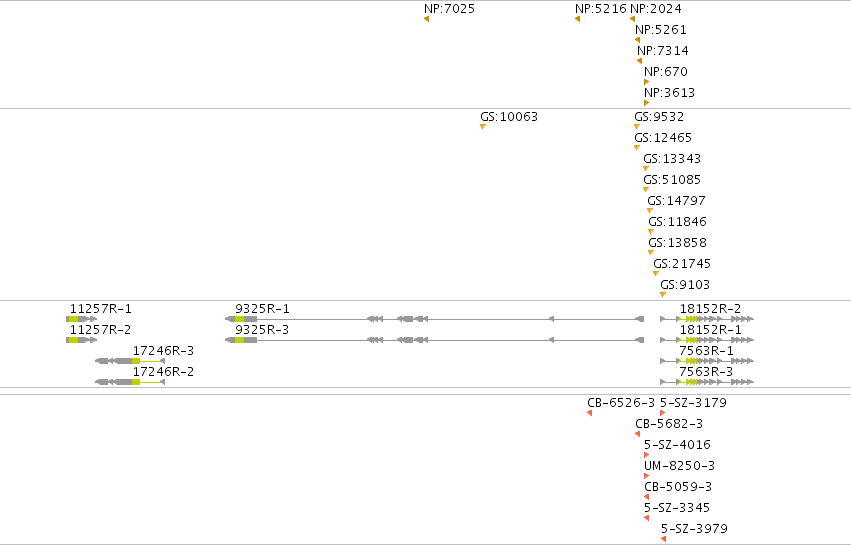
Task: Select the GS:9532 marker
Action: point(637,126)
